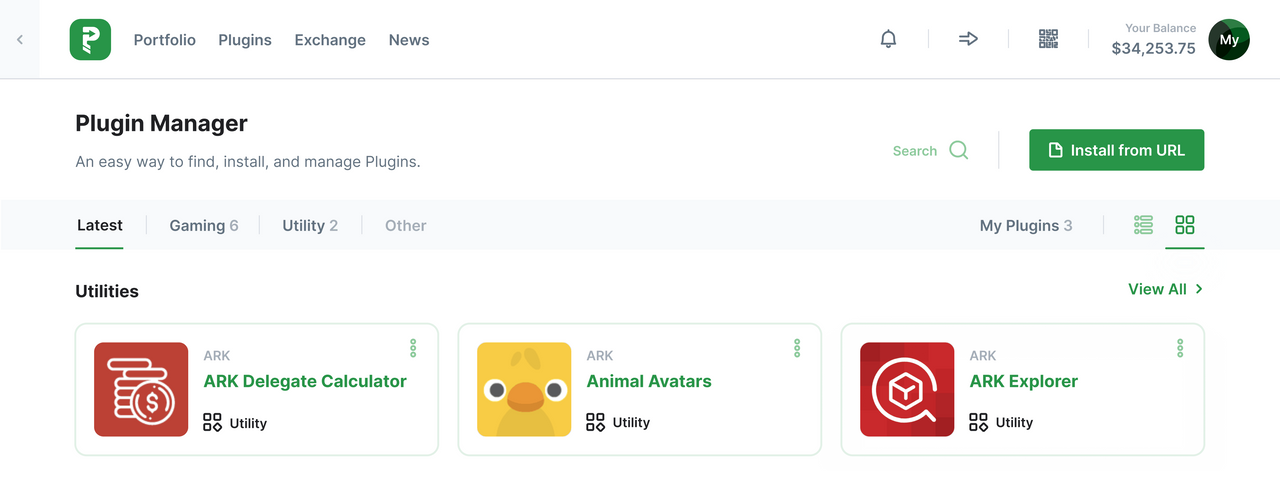The width and height of the screenshot is (1280, 498).
Task: Open ARK Explorer plugin thumbnail
Action: coord(907,389)
